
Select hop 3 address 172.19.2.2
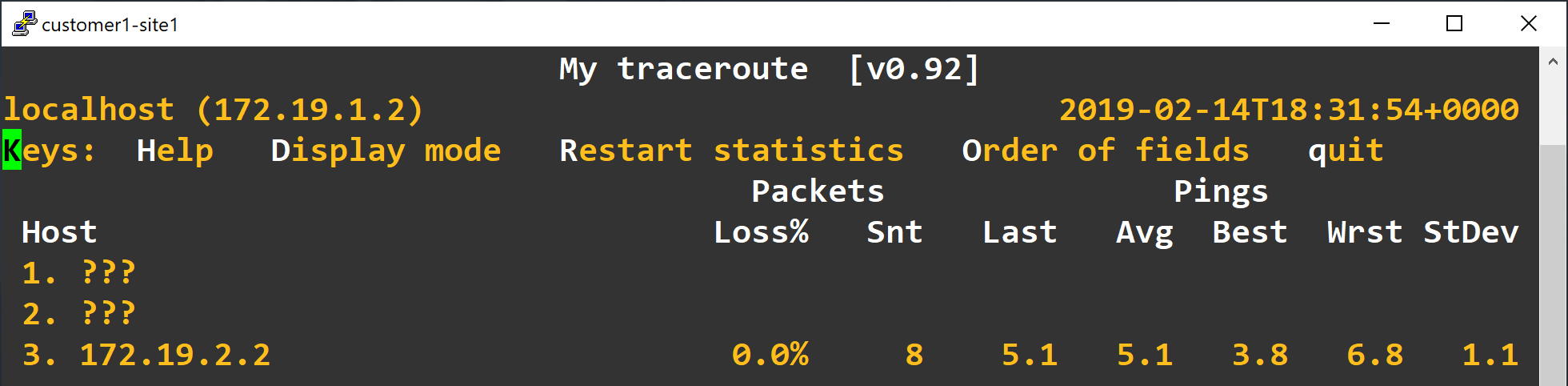[175, 355]
